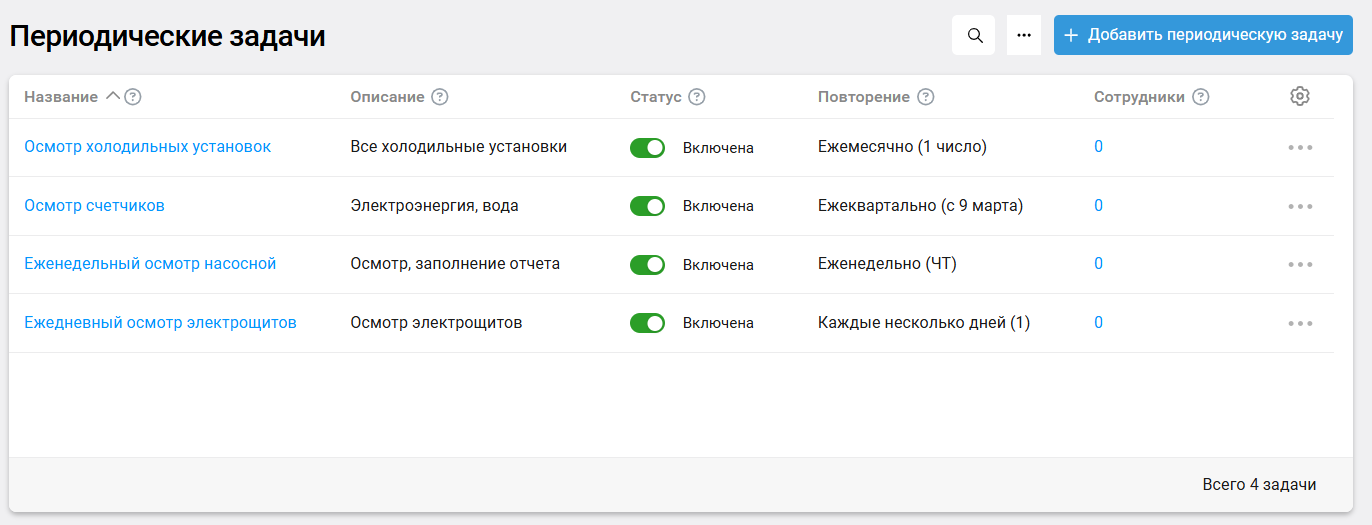Switch off Ежедневный осмотр электрощитов toggle
Screen dimensions: 1372x525
[647, 323]
